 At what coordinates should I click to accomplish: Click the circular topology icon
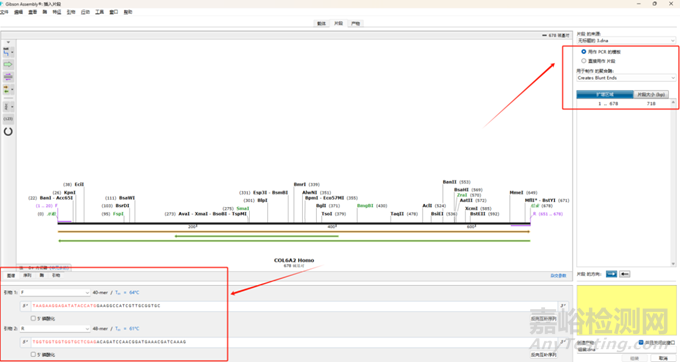[x=8, y=131]
